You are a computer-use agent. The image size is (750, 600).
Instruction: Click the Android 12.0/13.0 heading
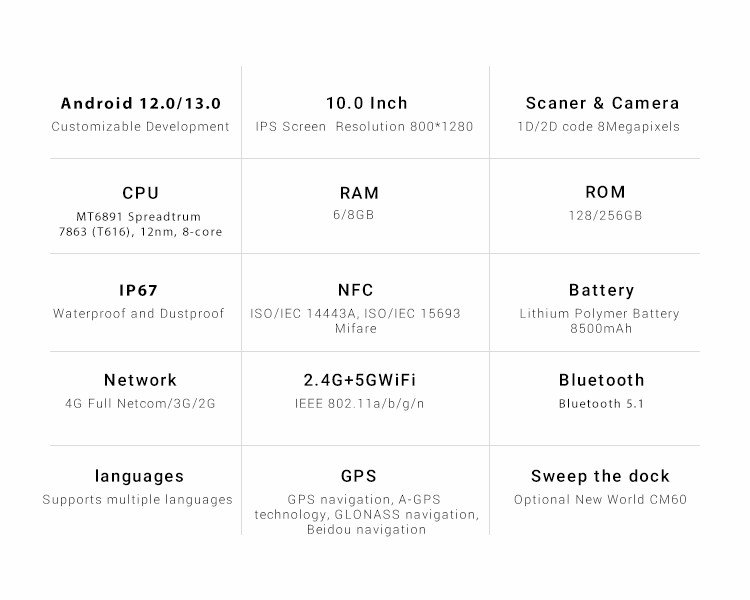141,103
